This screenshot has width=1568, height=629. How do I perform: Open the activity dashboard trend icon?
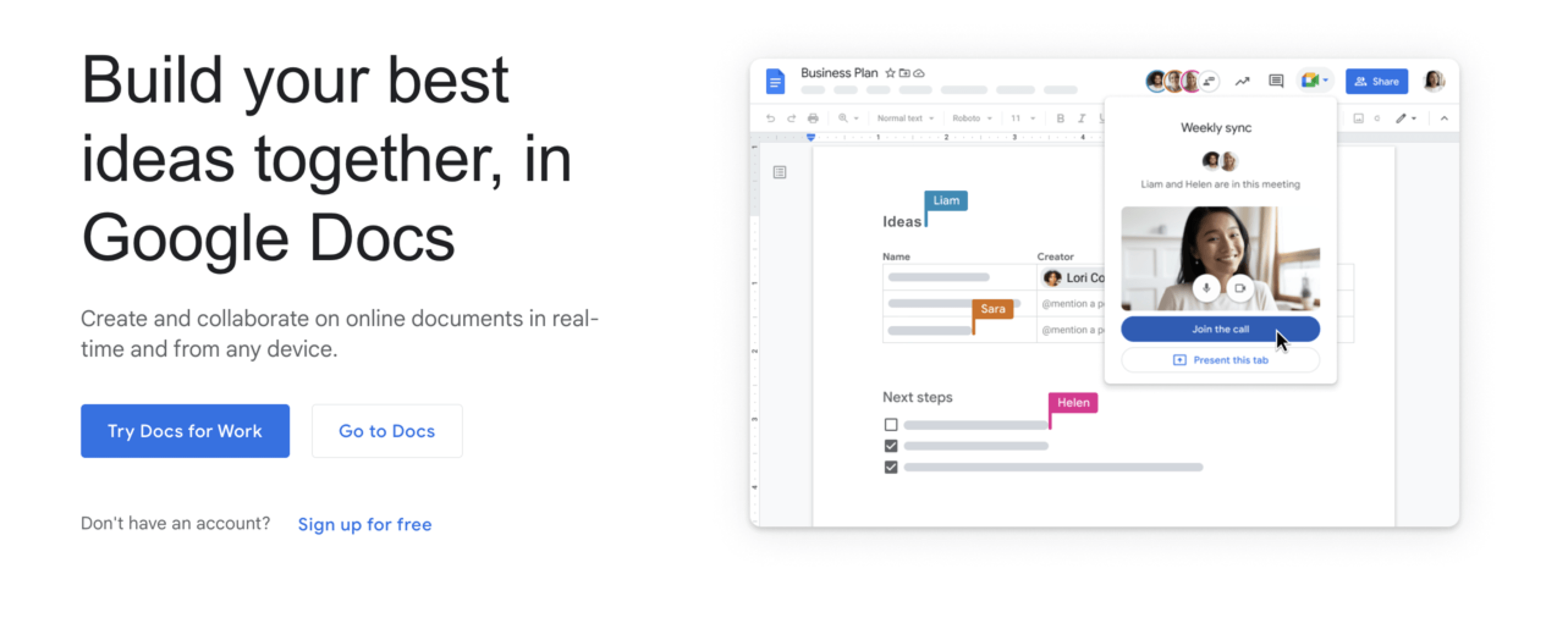[x=1242, y=81]
